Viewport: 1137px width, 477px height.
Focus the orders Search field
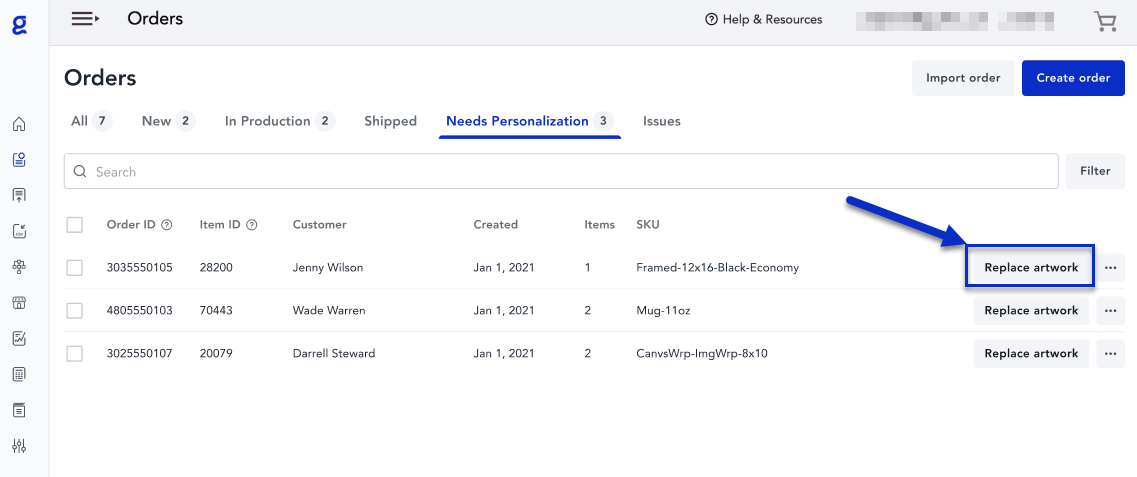tap(560, 172)
